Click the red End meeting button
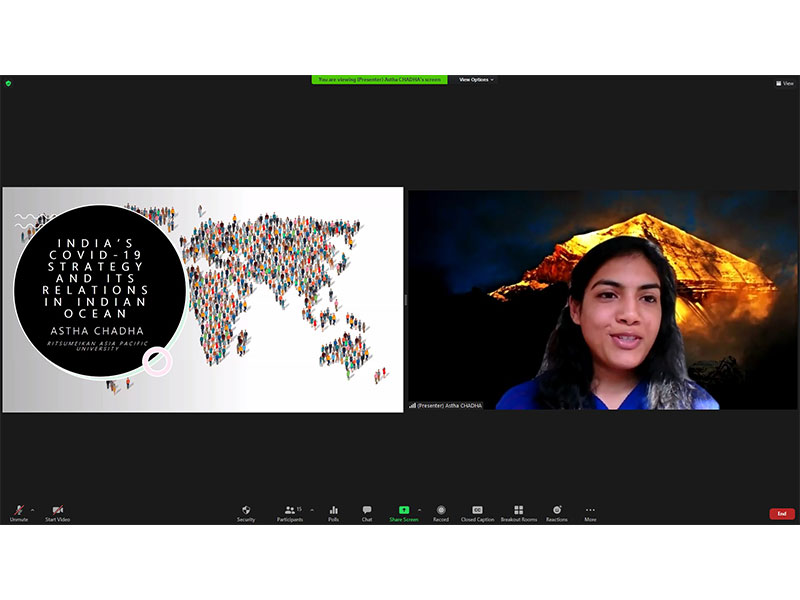 (782, 513)
